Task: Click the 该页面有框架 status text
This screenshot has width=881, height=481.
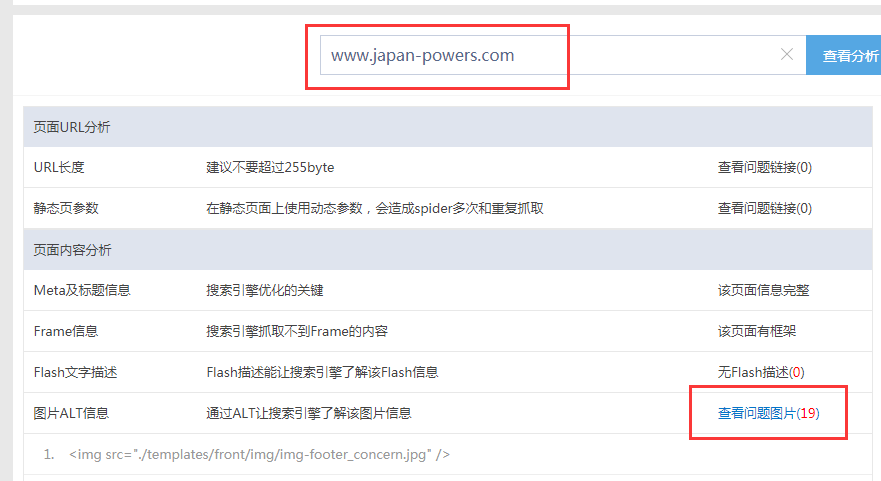Action: click(x=757, y=331)
